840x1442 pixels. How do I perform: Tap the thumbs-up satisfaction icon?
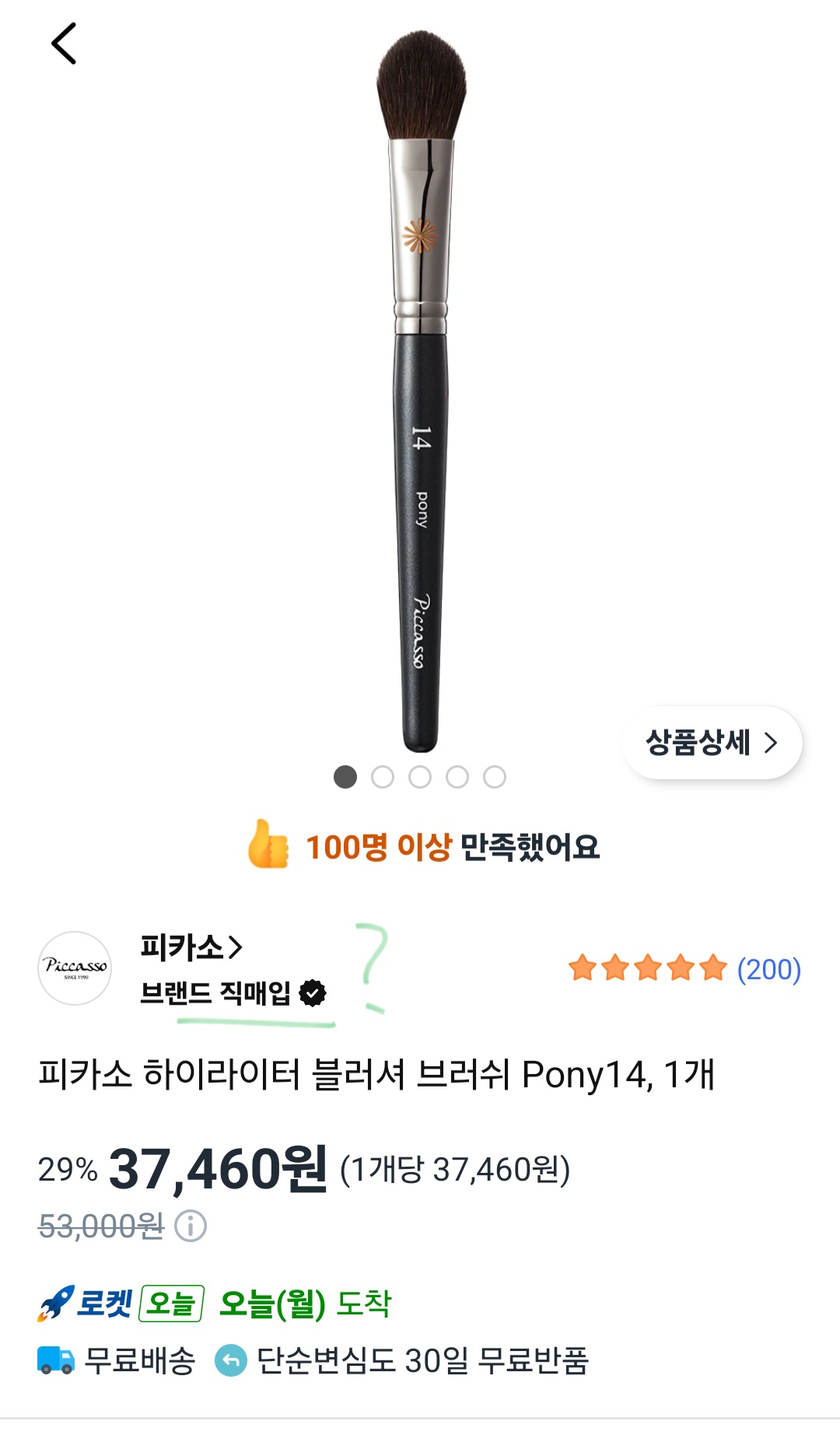[x=268, y=845]
